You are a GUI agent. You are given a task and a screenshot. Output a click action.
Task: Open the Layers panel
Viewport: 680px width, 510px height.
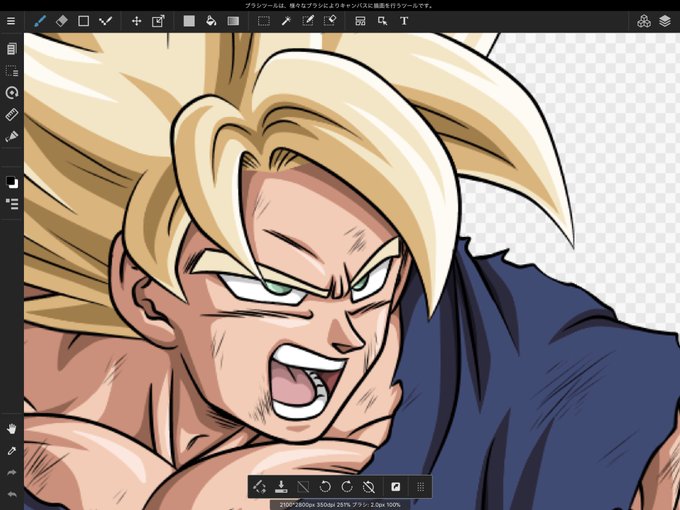tap(665, 21)
